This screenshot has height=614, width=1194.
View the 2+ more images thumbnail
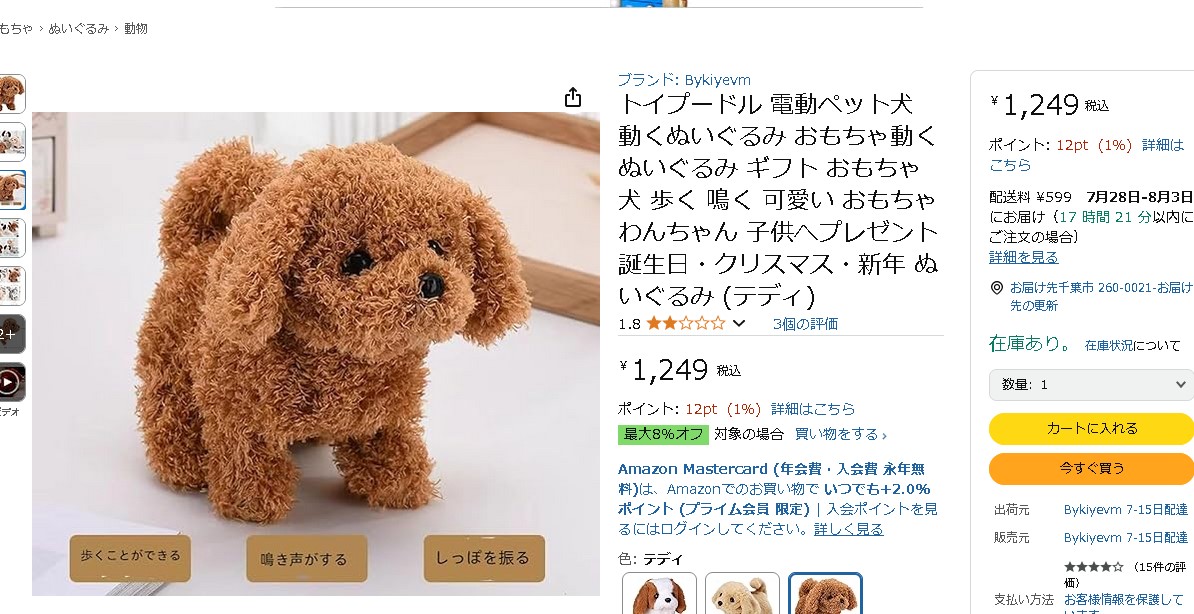pyautogui.click(x=11, y=334)
